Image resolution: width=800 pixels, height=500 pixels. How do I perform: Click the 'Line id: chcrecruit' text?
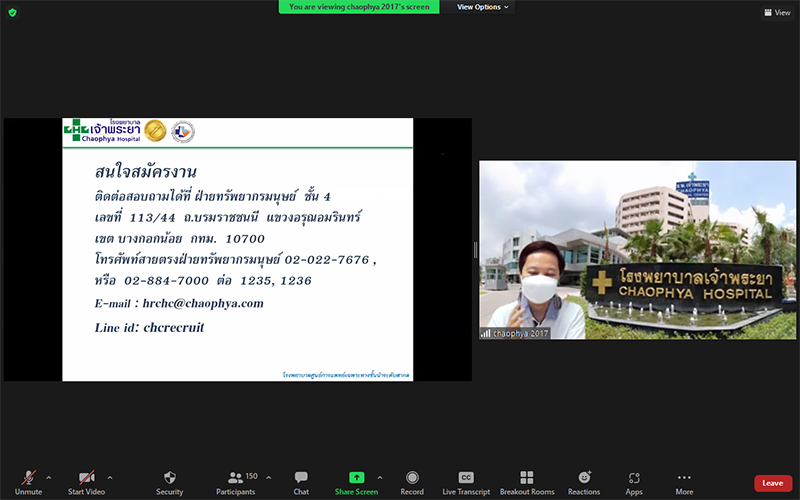pos(149,328)
